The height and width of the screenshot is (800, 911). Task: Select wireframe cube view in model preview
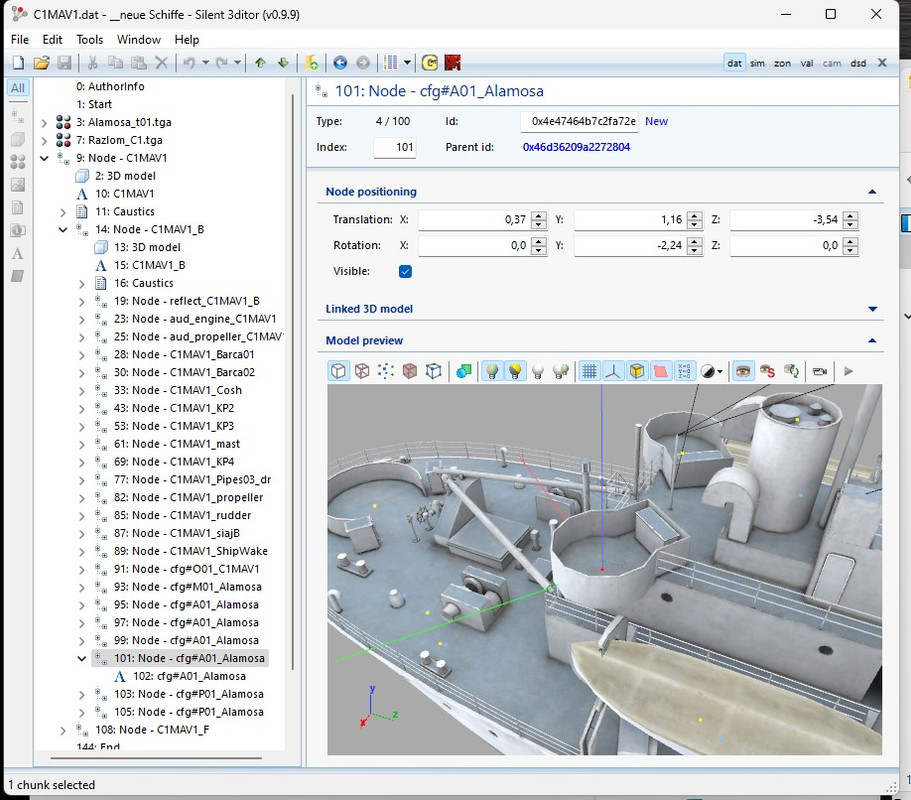362,371
